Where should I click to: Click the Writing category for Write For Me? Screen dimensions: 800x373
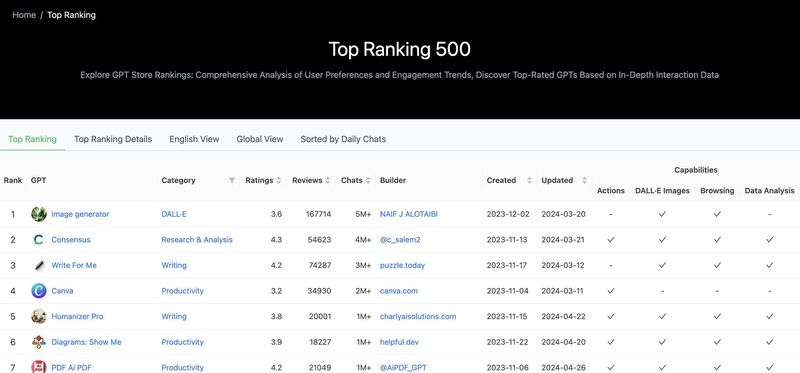click(174, 265)
